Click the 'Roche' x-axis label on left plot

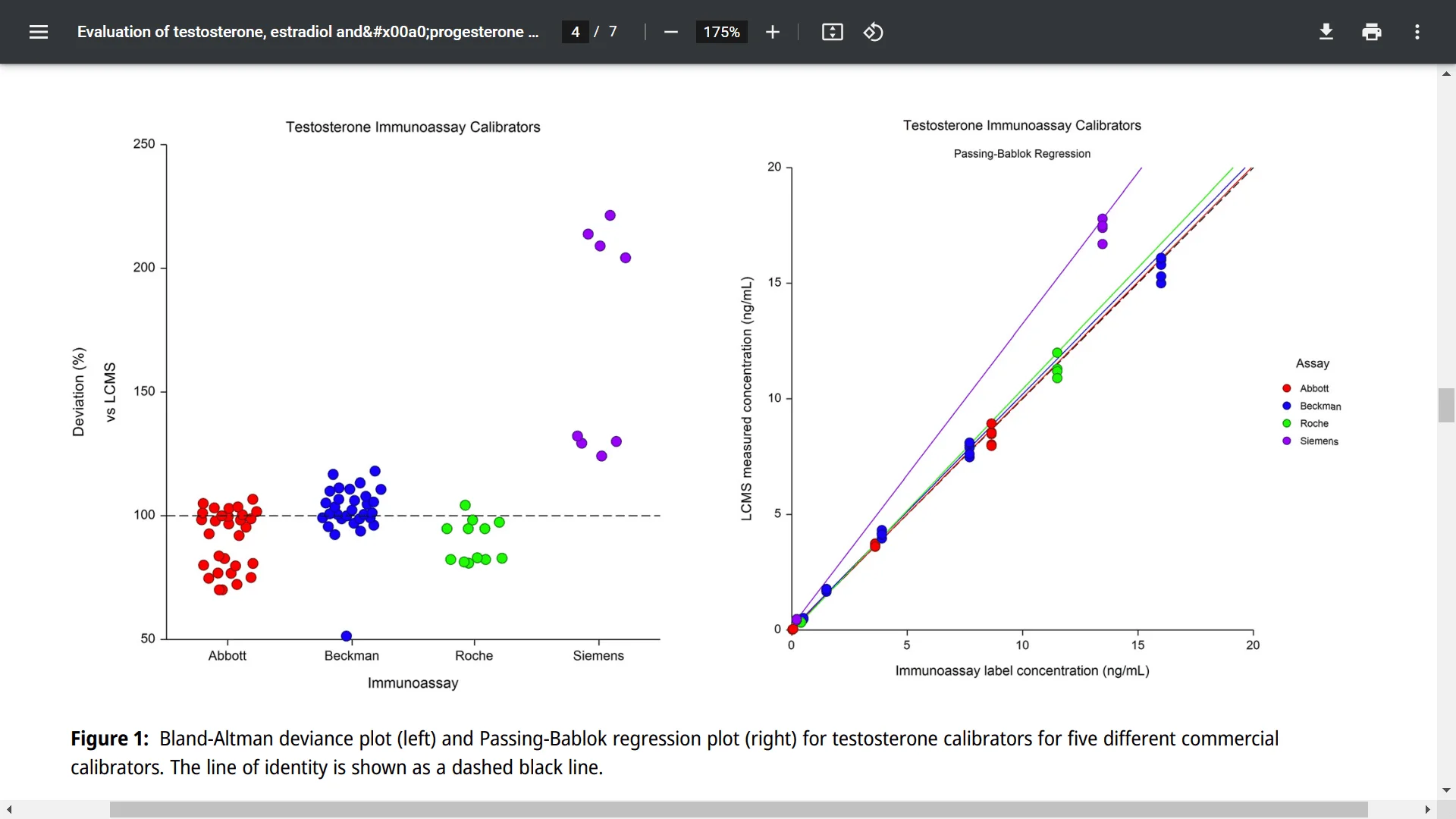tap(474, 656)
